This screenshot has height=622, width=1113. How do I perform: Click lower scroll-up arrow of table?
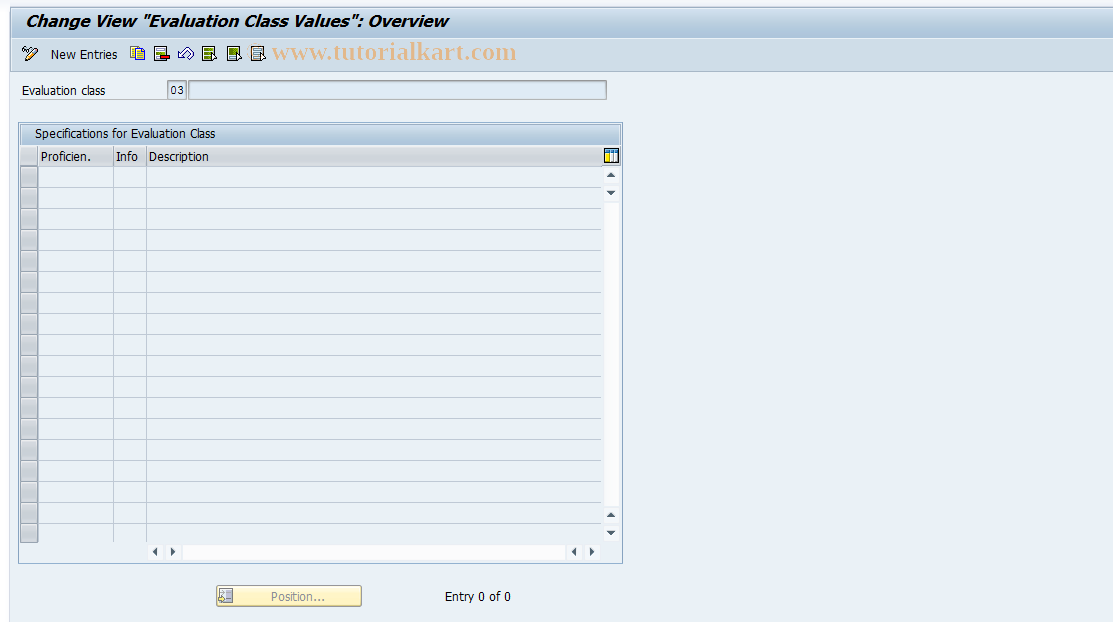coord(611,515)
